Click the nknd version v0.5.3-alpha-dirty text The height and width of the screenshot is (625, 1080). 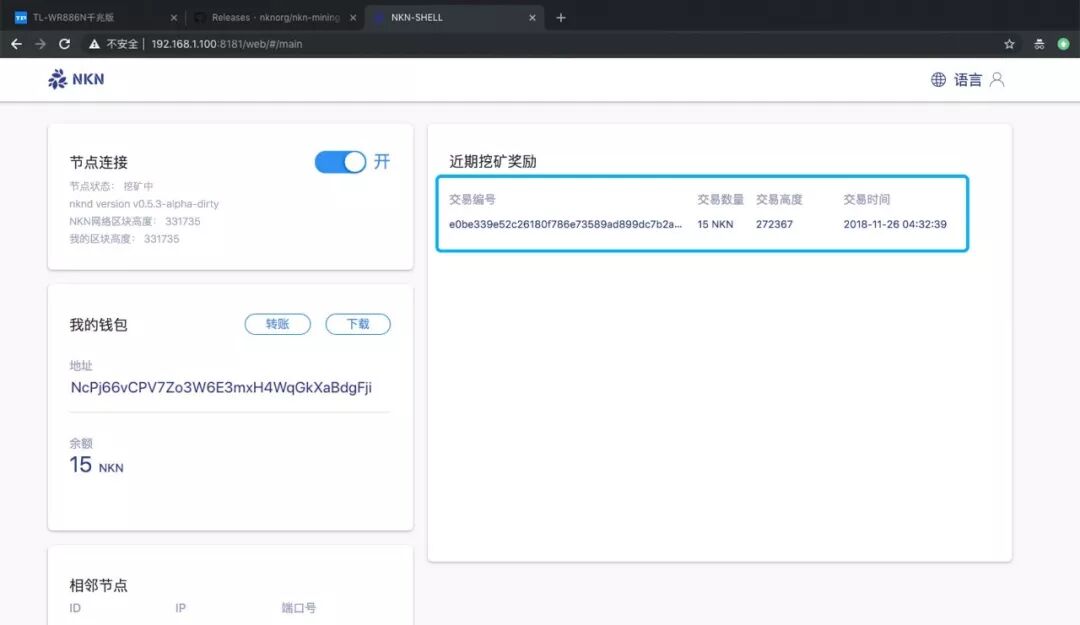(144, 204)
